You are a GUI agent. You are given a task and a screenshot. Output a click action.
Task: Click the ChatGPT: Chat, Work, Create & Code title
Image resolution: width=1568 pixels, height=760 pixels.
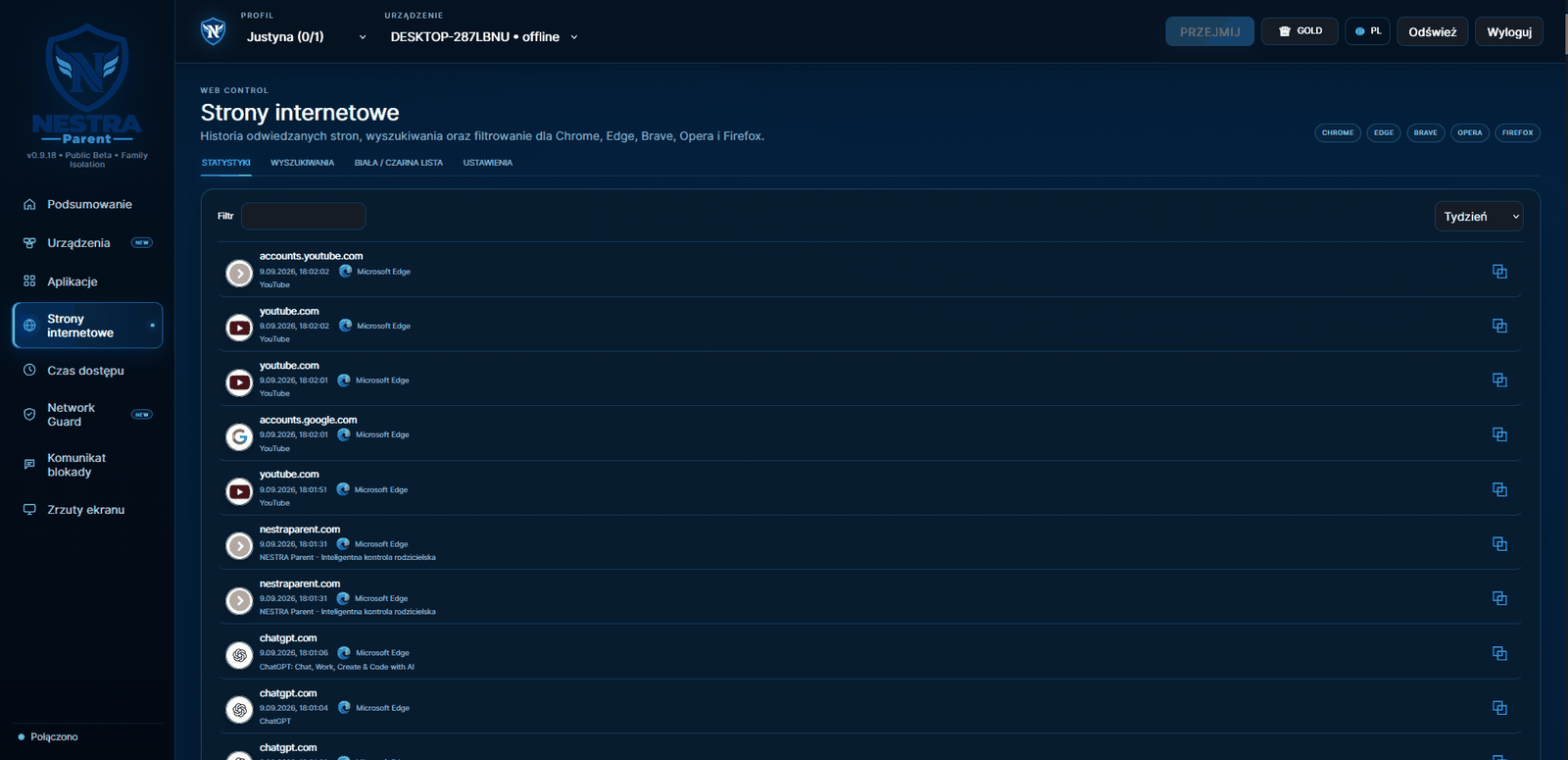(x=337, y=667)
